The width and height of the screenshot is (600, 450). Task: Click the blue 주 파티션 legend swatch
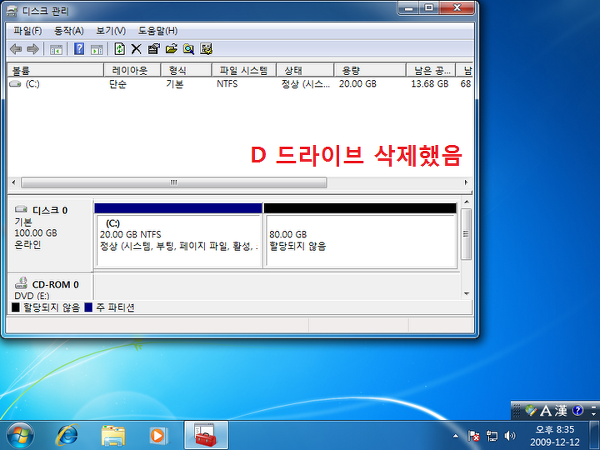click(x=88, y=308)
